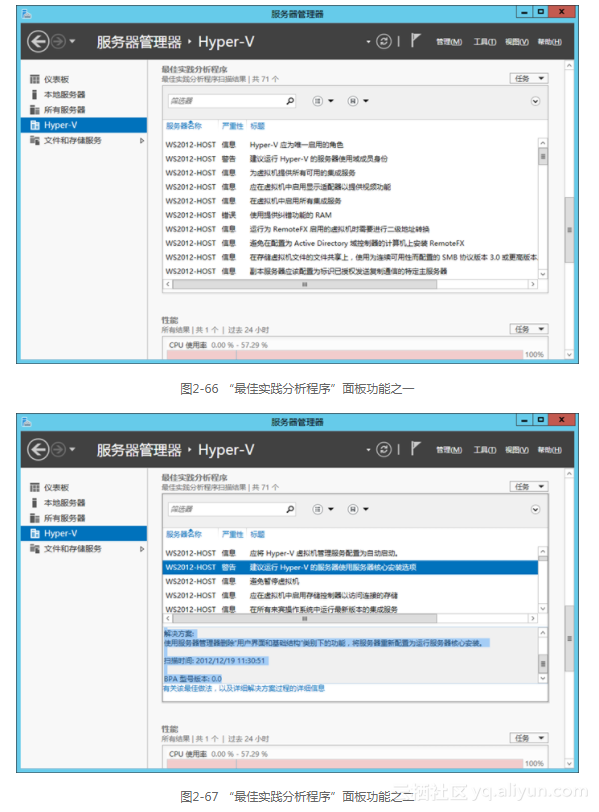Click search magnifier in figure 2-66 filter box
Image resolution: width=599 pixels, height=812 pixels.
coord(290,101)
